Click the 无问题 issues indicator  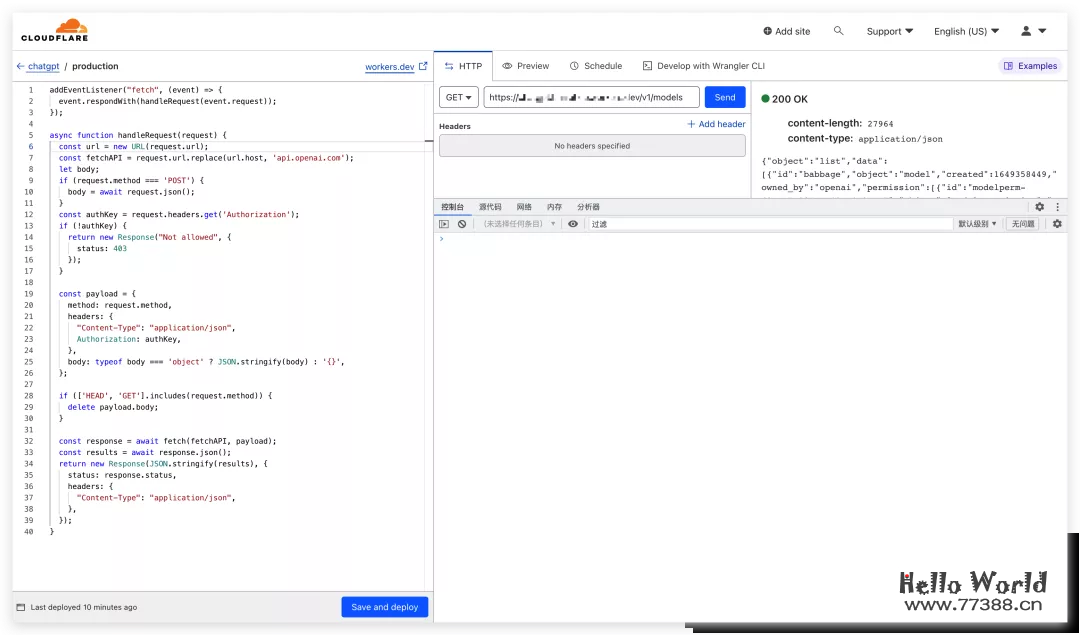point(1023,222)
